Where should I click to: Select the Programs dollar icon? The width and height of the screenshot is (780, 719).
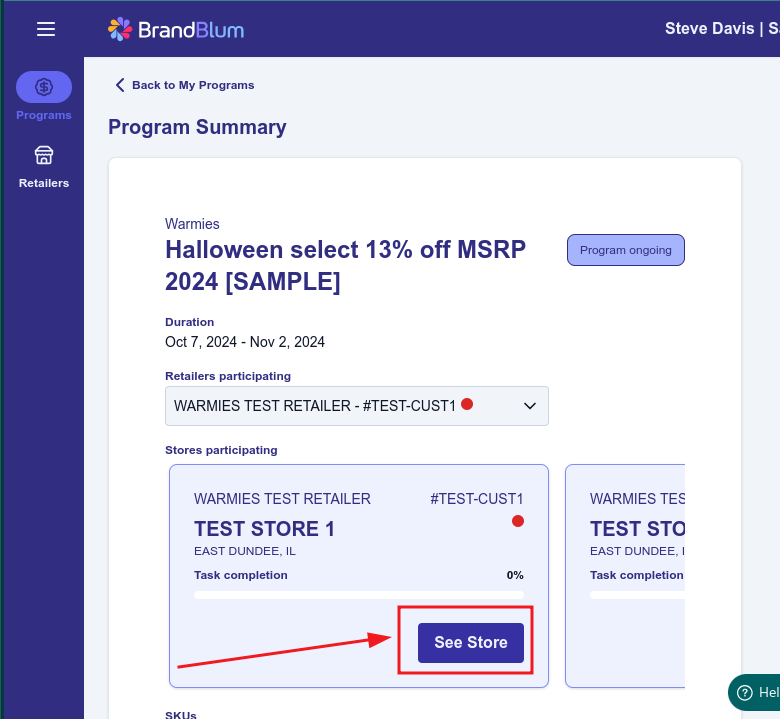pyautogui.click(x=44, y=87)
